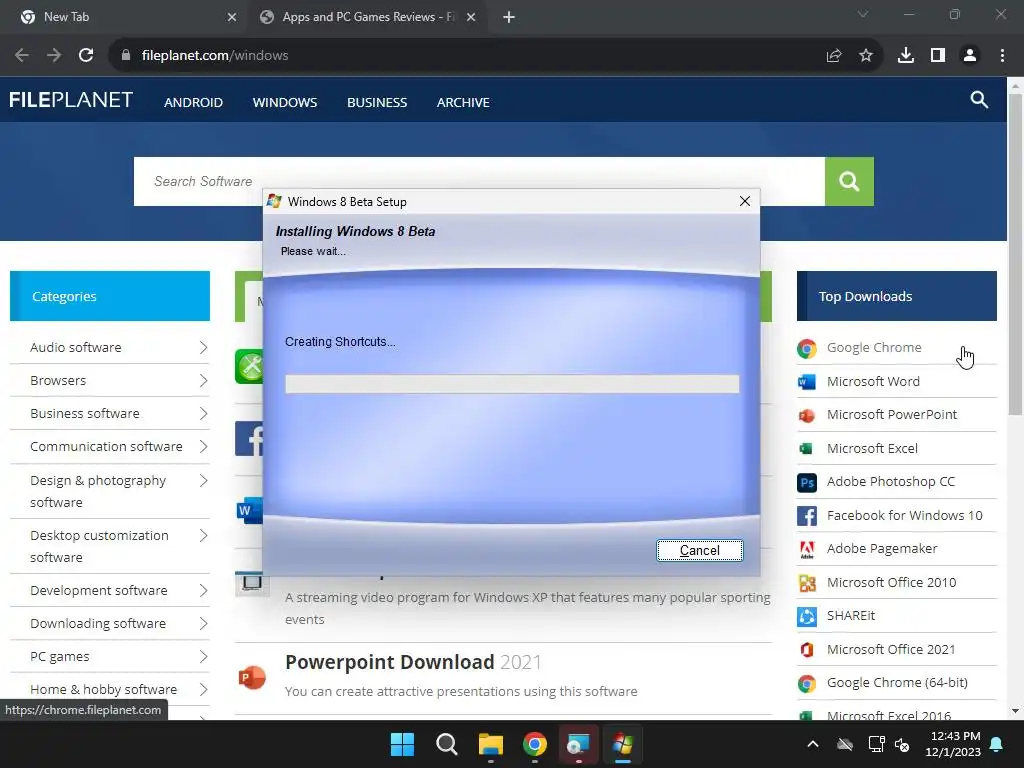Bookmark this page with the star icon
The width and height of the screenshot is (1024, 768).
pos(865,56)
